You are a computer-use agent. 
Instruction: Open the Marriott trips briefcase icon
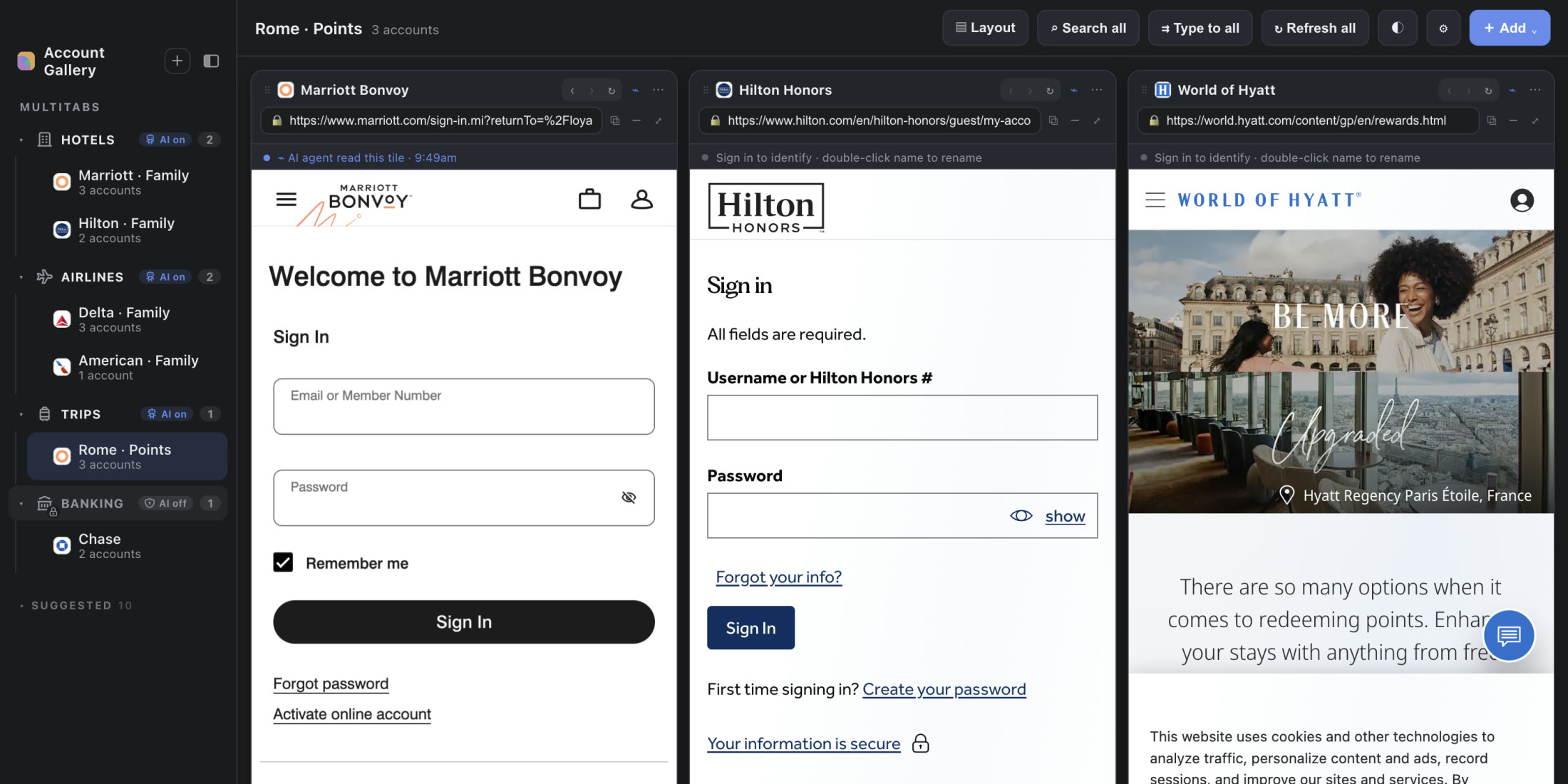click(589, 199)
